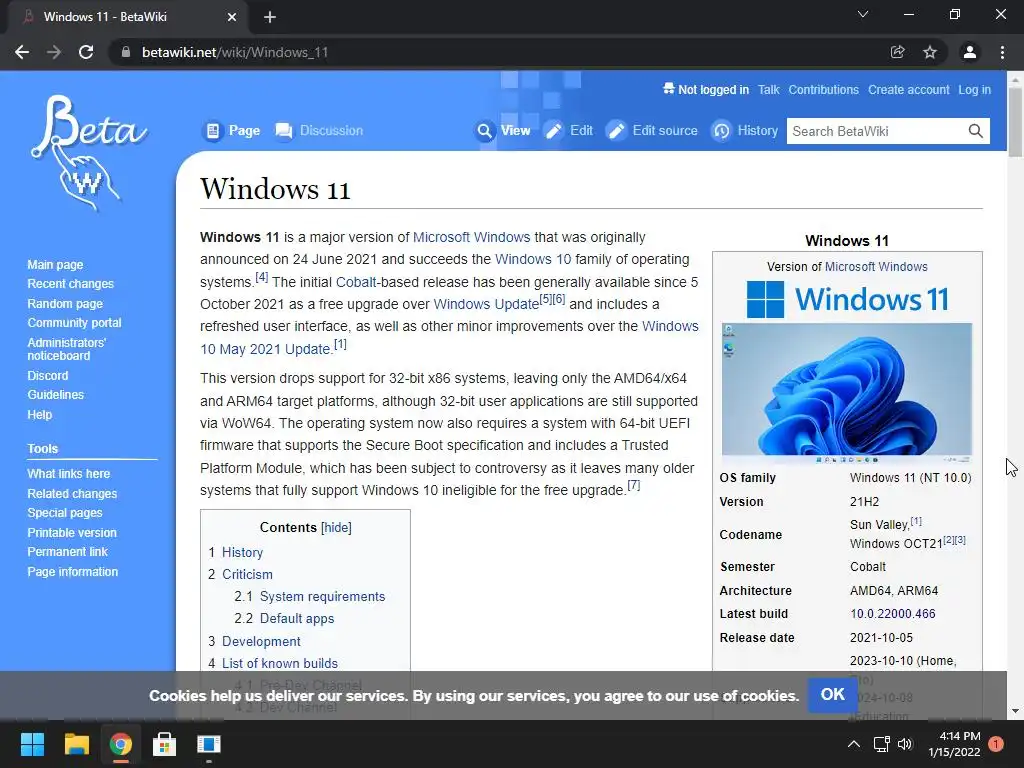Open Guidelines link

[56, 394]
